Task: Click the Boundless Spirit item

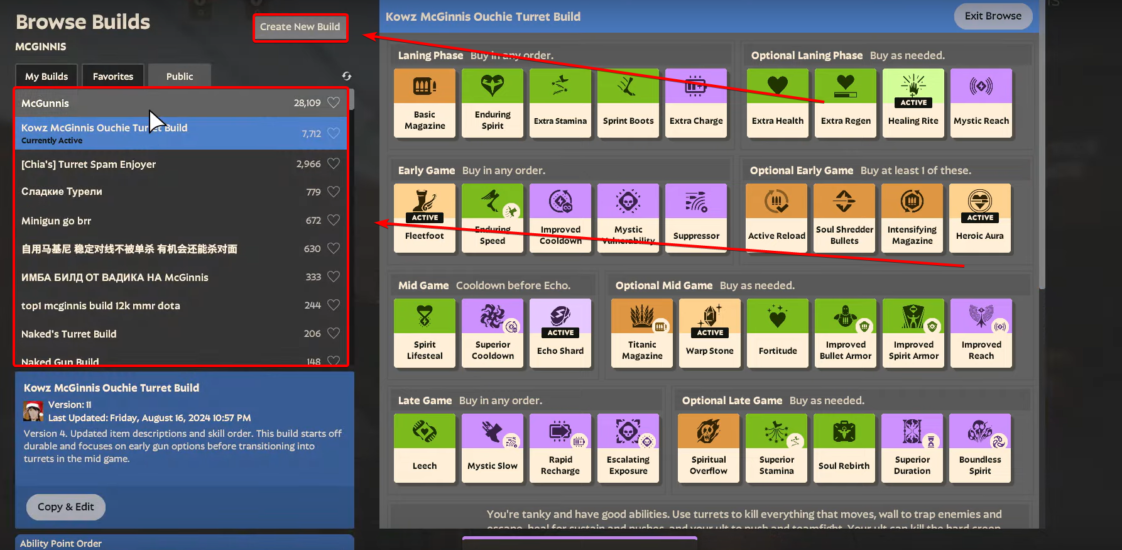Action: [980, 448]
